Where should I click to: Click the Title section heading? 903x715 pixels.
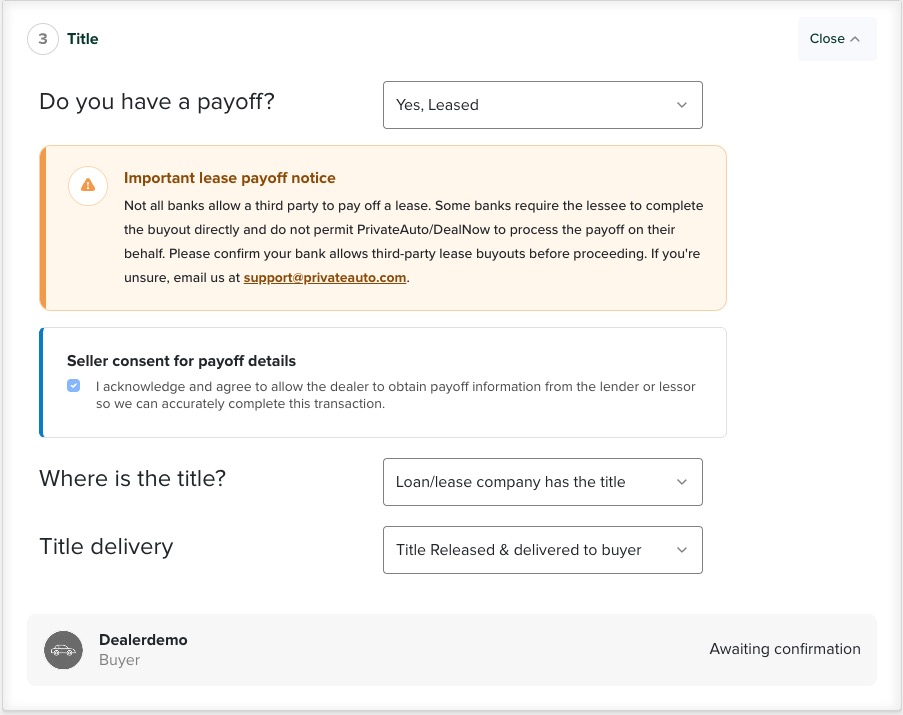pos(83,39)
